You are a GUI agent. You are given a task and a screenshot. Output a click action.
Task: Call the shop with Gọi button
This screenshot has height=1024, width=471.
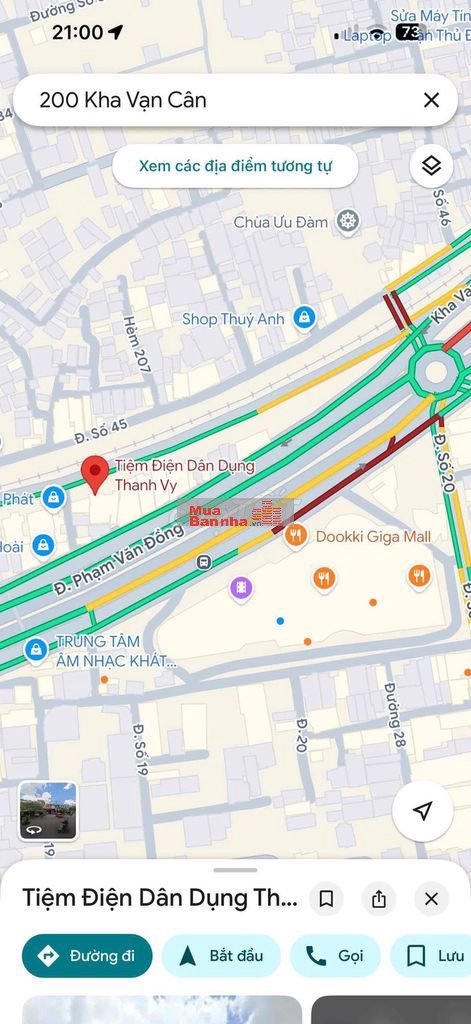coord(335,956)
